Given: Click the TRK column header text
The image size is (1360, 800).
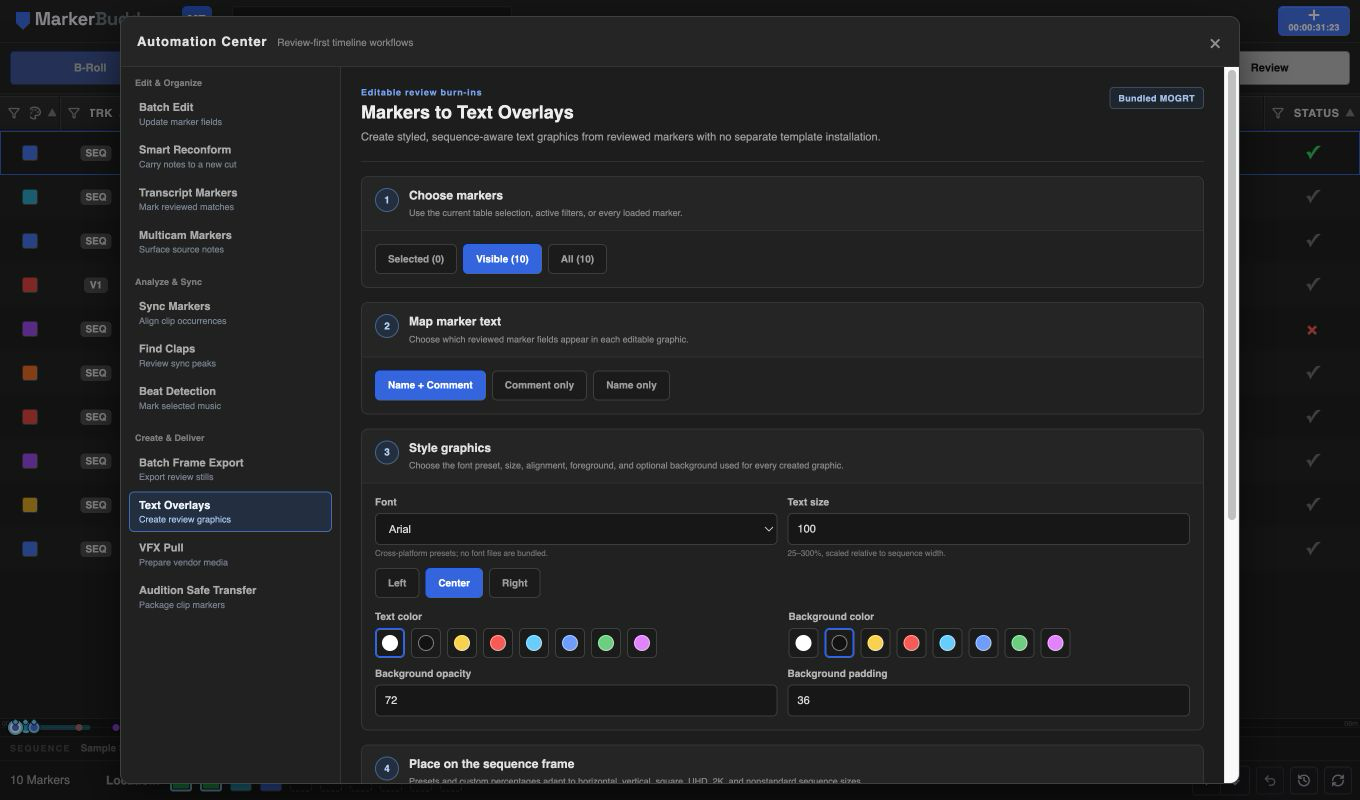Looking at the screenshot, I should pos(100,113).
